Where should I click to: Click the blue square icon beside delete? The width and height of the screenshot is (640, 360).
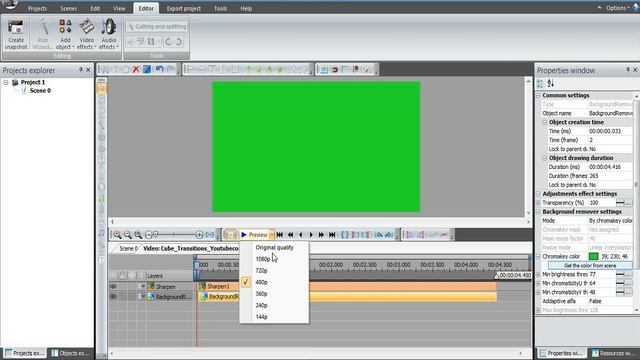[x=147, y=69]
